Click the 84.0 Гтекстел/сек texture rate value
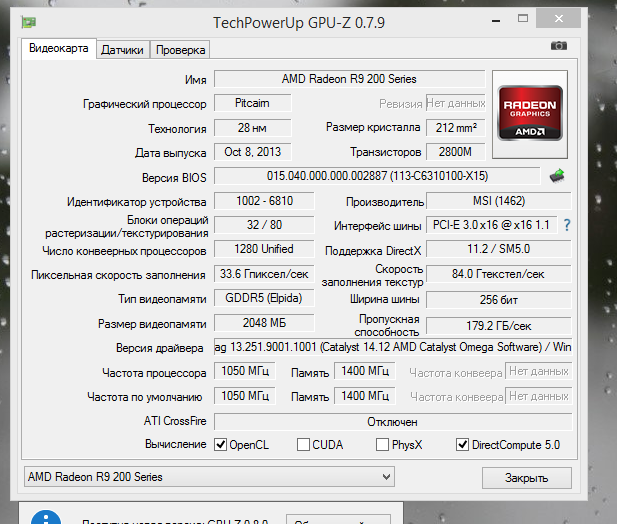617x524 pixels. pyautogui.click(x=499, y=274)
